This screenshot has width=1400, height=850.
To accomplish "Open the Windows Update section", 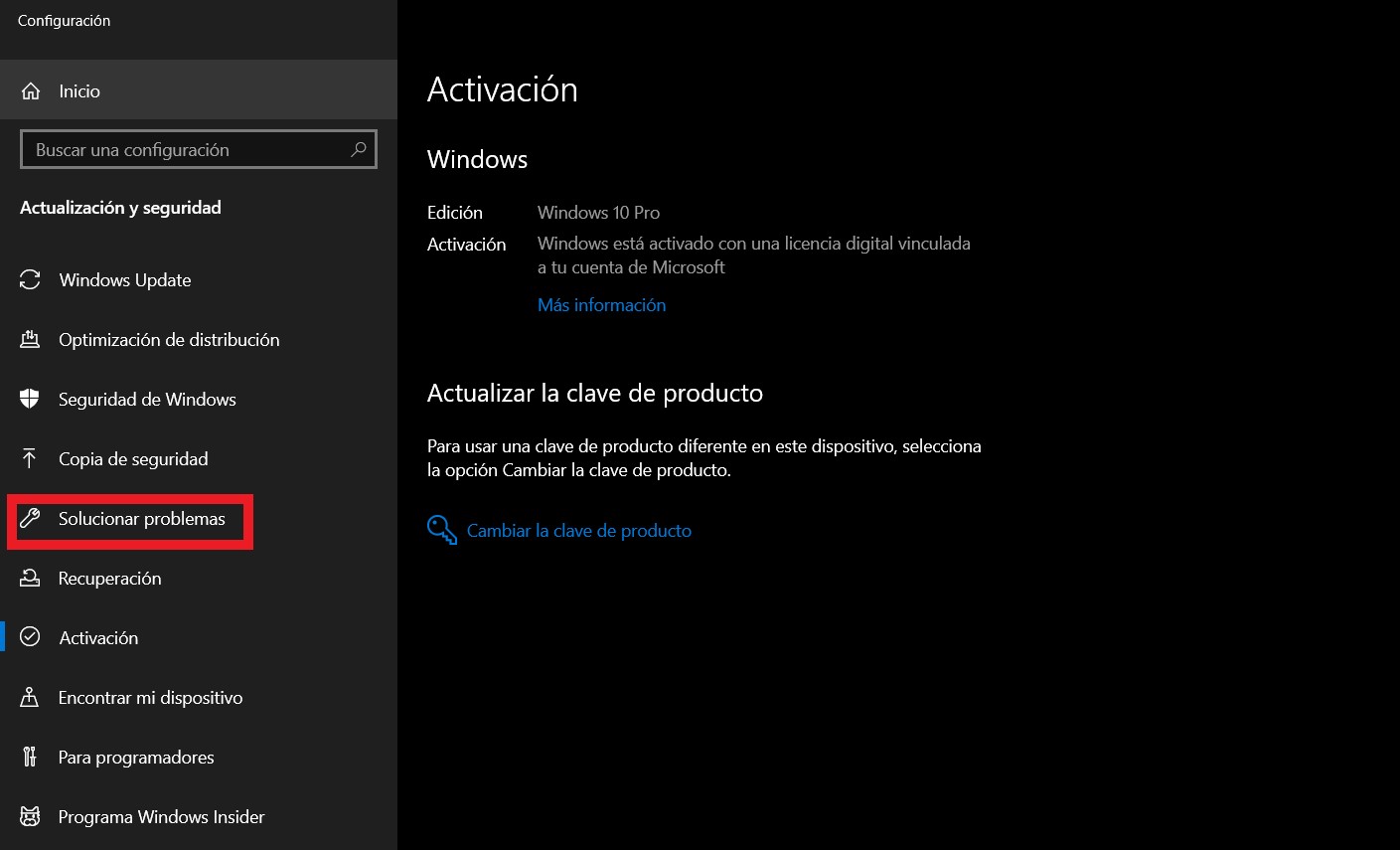I will click(199, 280).
